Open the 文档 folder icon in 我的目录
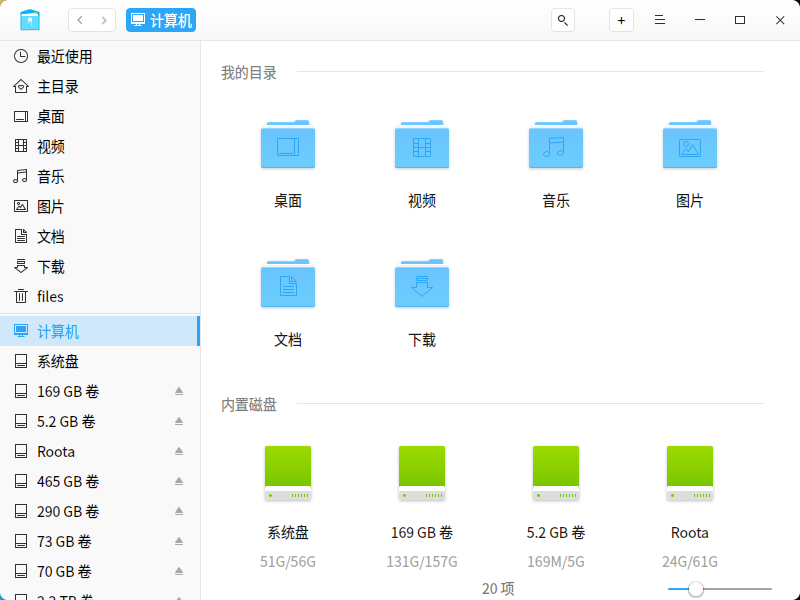Viewport: 800px width, 600px height. tap(288, 283)
